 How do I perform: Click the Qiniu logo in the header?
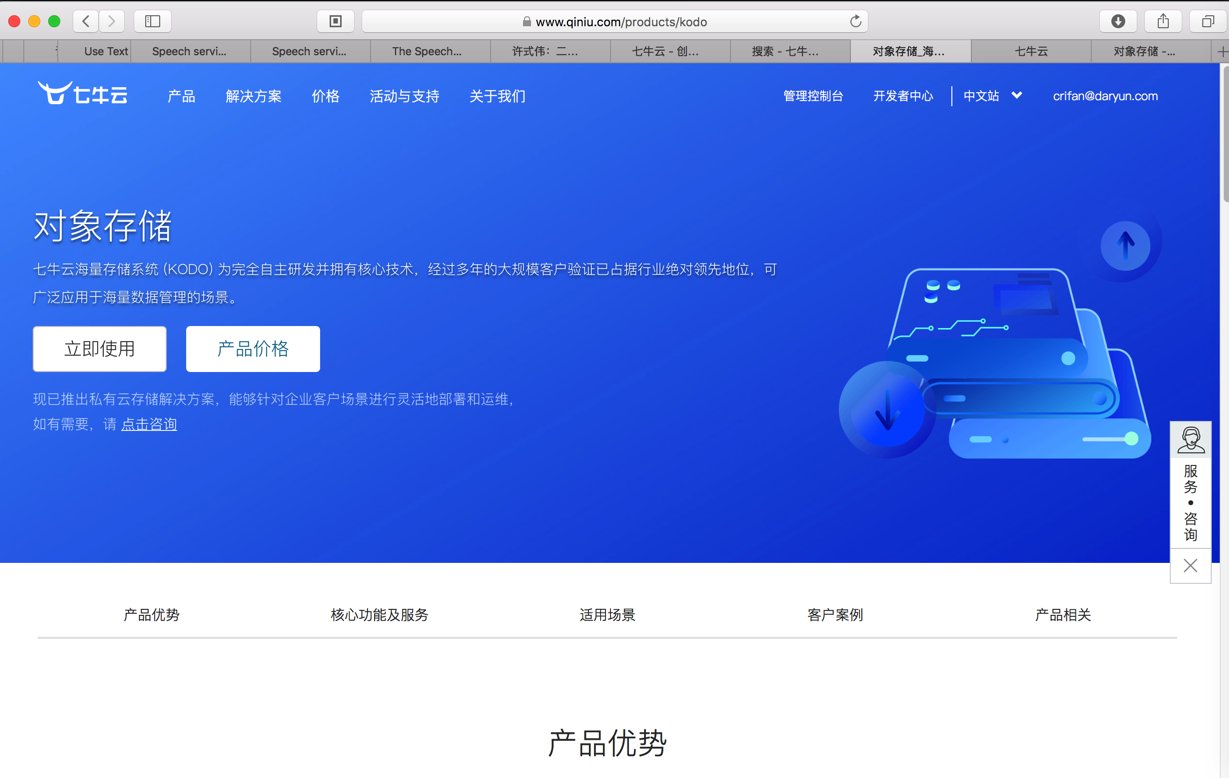coord(83,94)
